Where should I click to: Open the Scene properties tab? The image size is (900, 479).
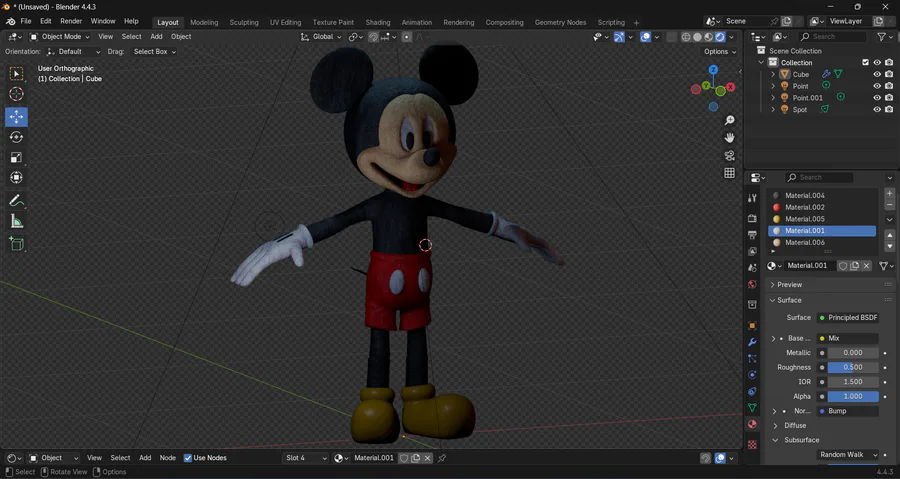pos(752,268)
